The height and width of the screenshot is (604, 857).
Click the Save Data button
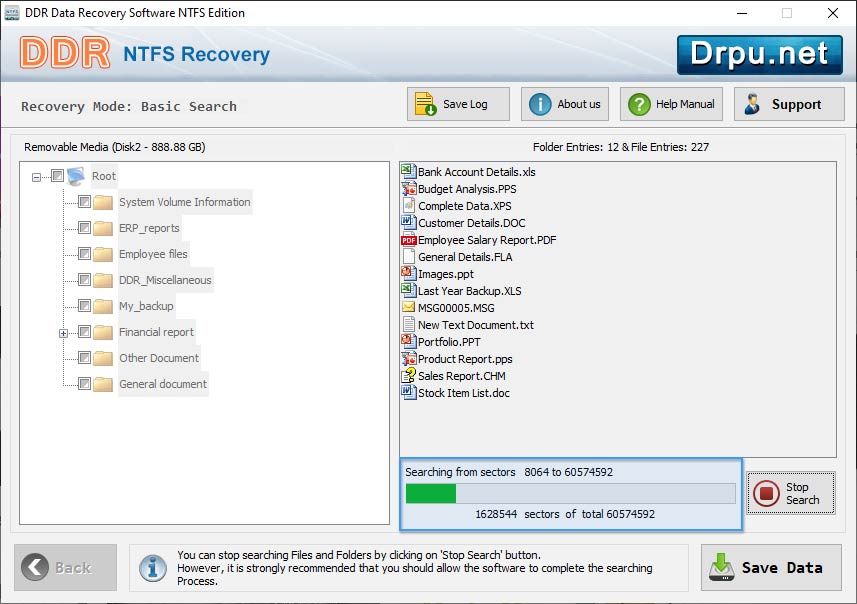[771, 567]
